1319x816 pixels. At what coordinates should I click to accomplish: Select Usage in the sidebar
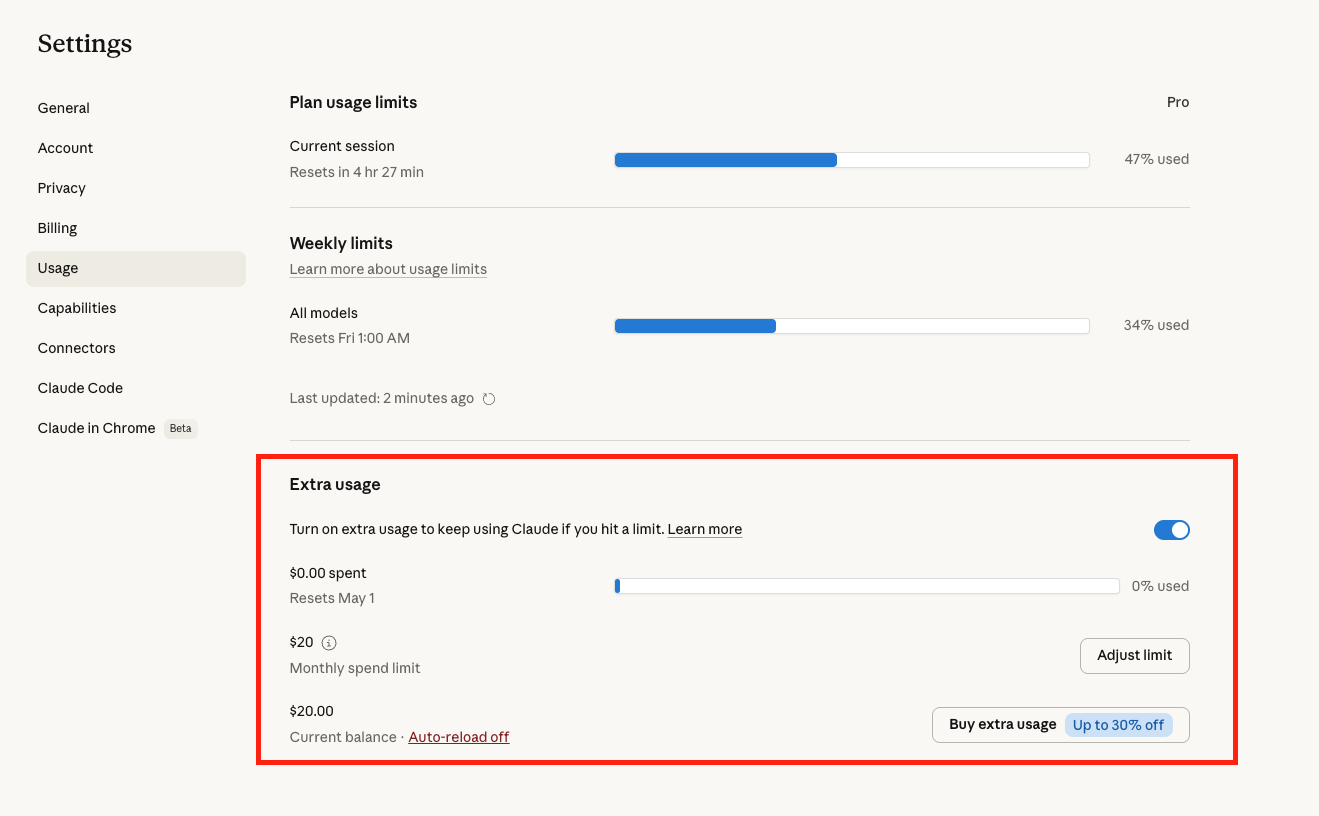click(58, 268)
